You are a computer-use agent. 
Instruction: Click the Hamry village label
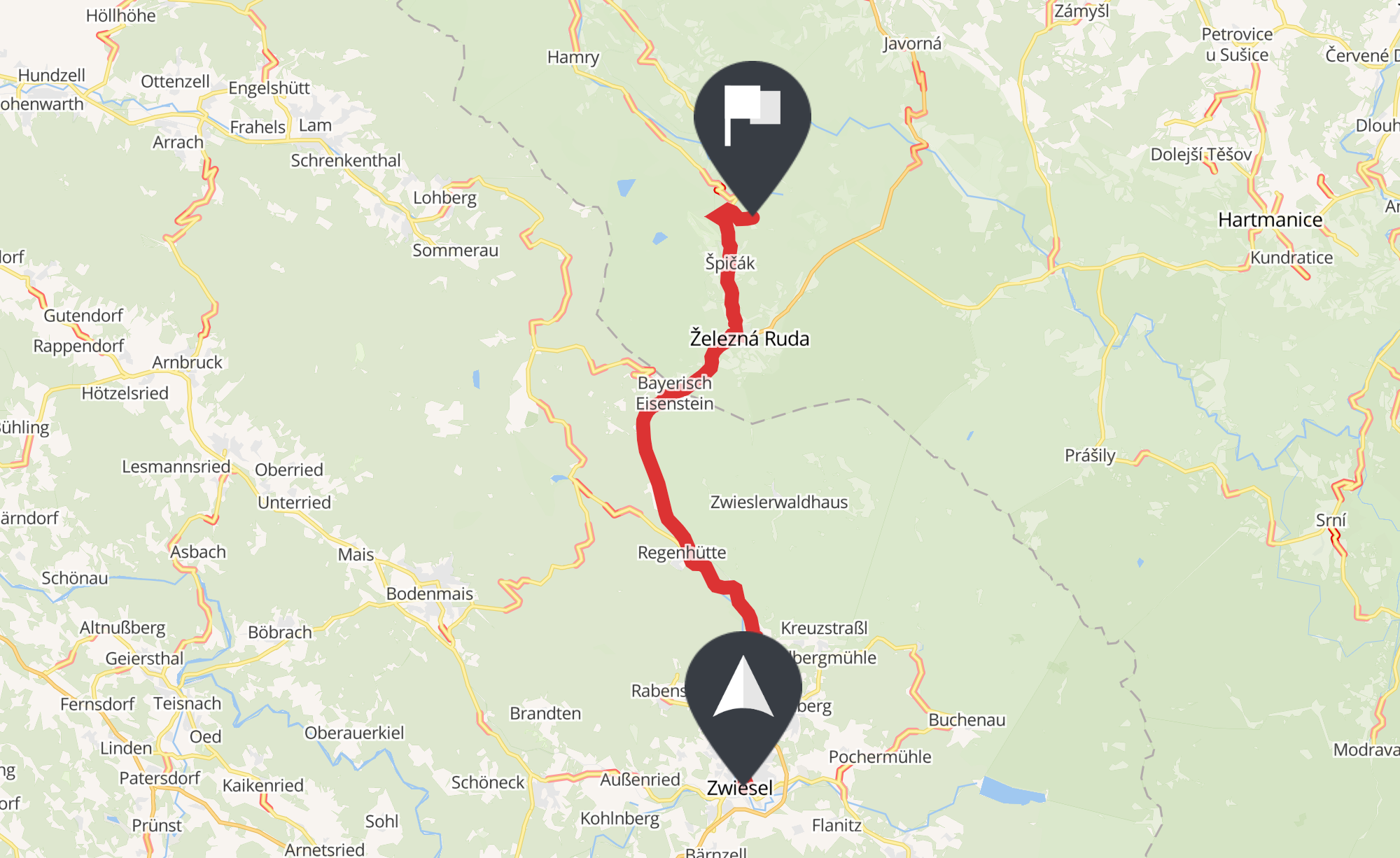573,57
